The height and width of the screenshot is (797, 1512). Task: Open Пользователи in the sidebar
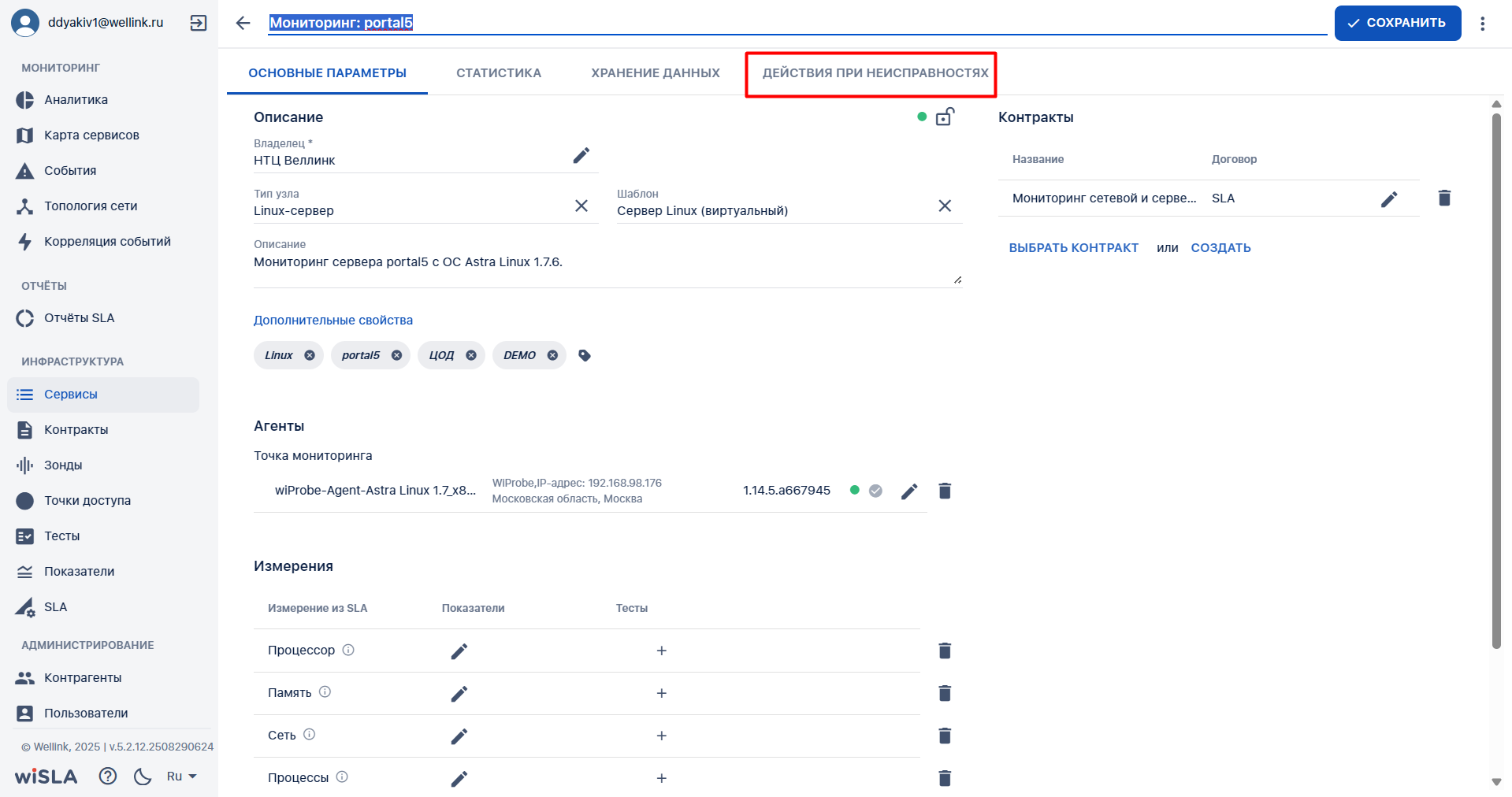coord(103,714)
